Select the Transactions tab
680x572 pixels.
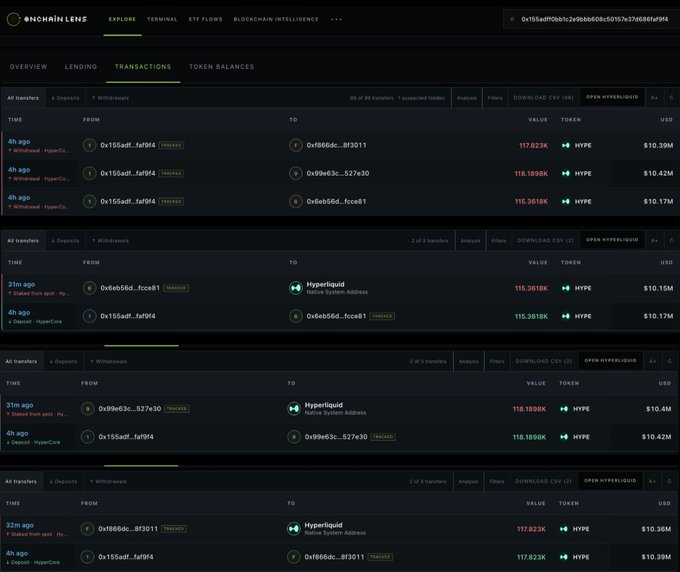point(143,67)
